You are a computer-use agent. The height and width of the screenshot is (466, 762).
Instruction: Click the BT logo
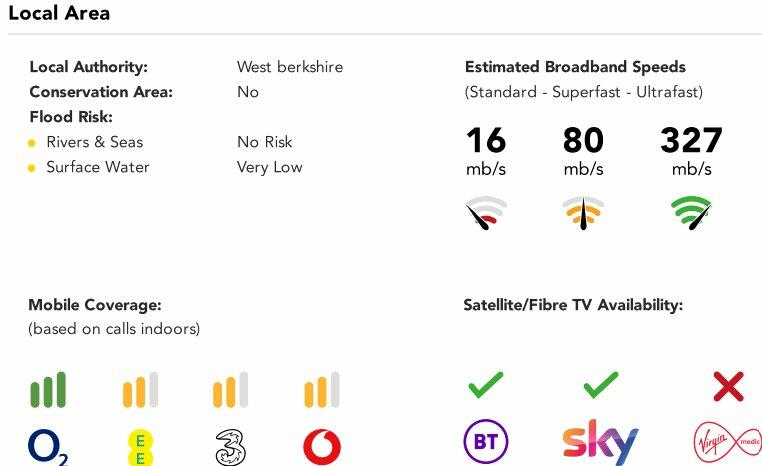pos(486,441)
